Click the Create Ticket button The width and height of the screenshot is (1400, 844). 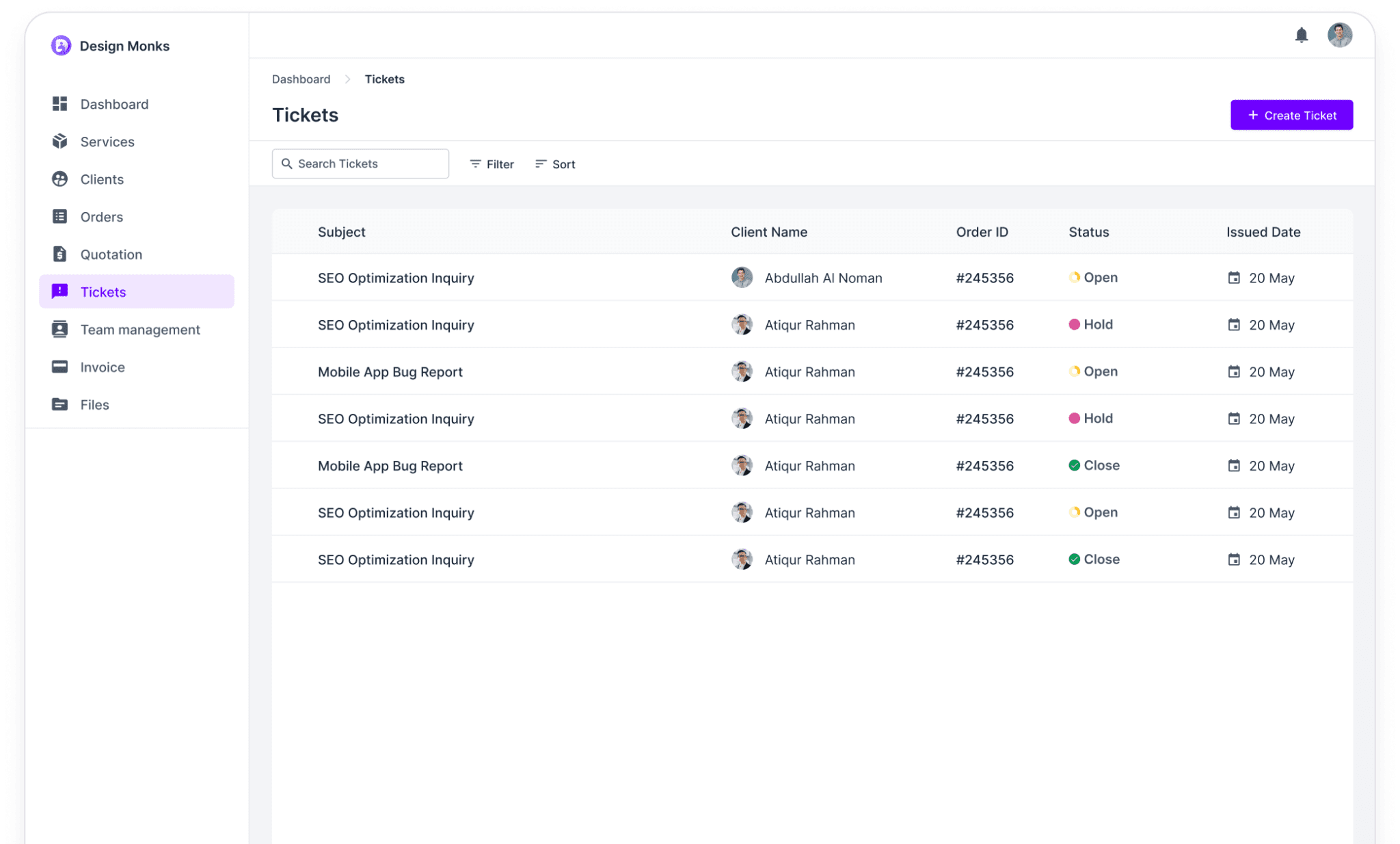point(1291,115)
